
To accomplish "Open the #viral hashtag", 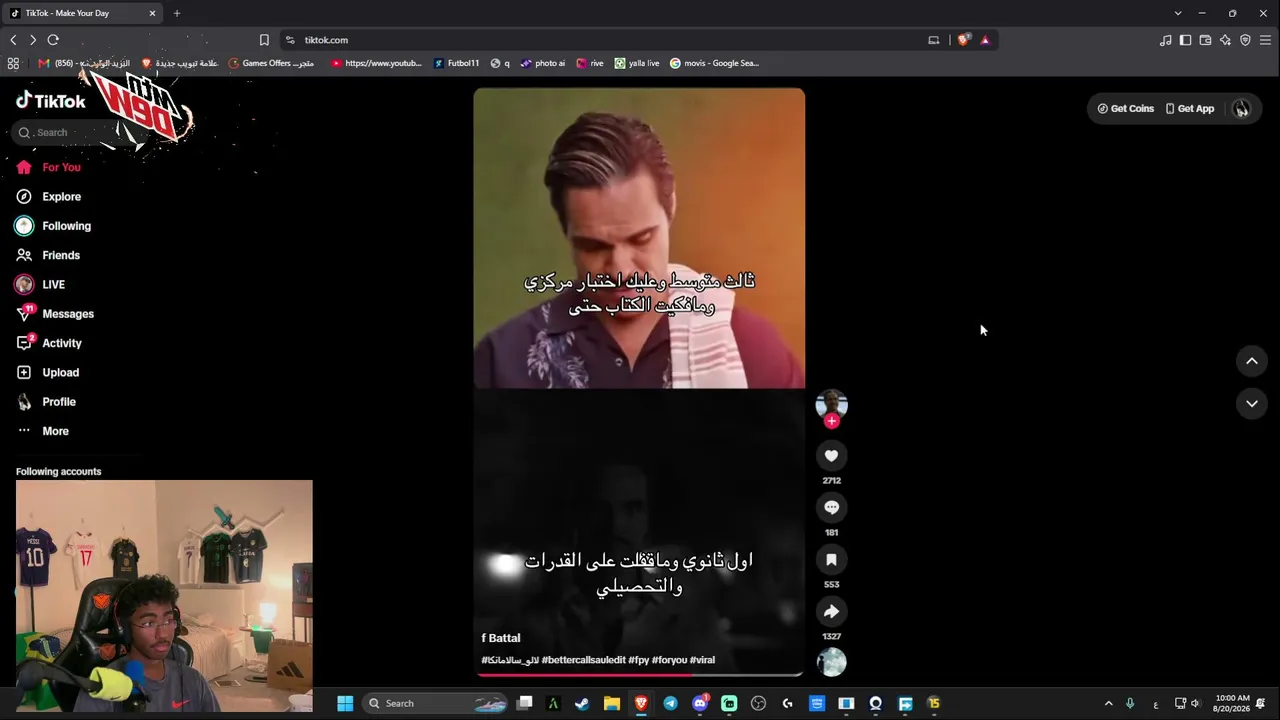I will click(x=702, y=660).
